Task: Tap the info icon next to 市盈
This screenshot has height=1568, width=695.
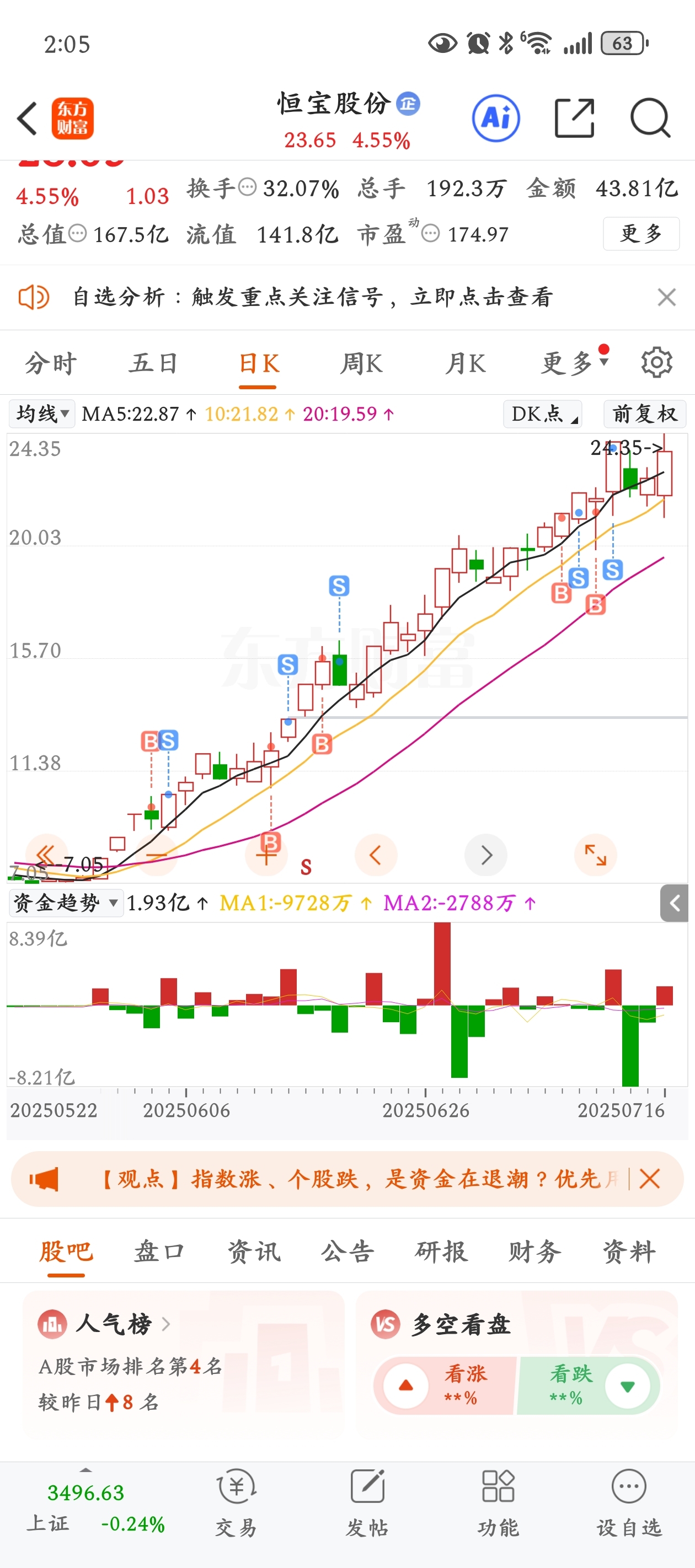Action: (431, 233)
